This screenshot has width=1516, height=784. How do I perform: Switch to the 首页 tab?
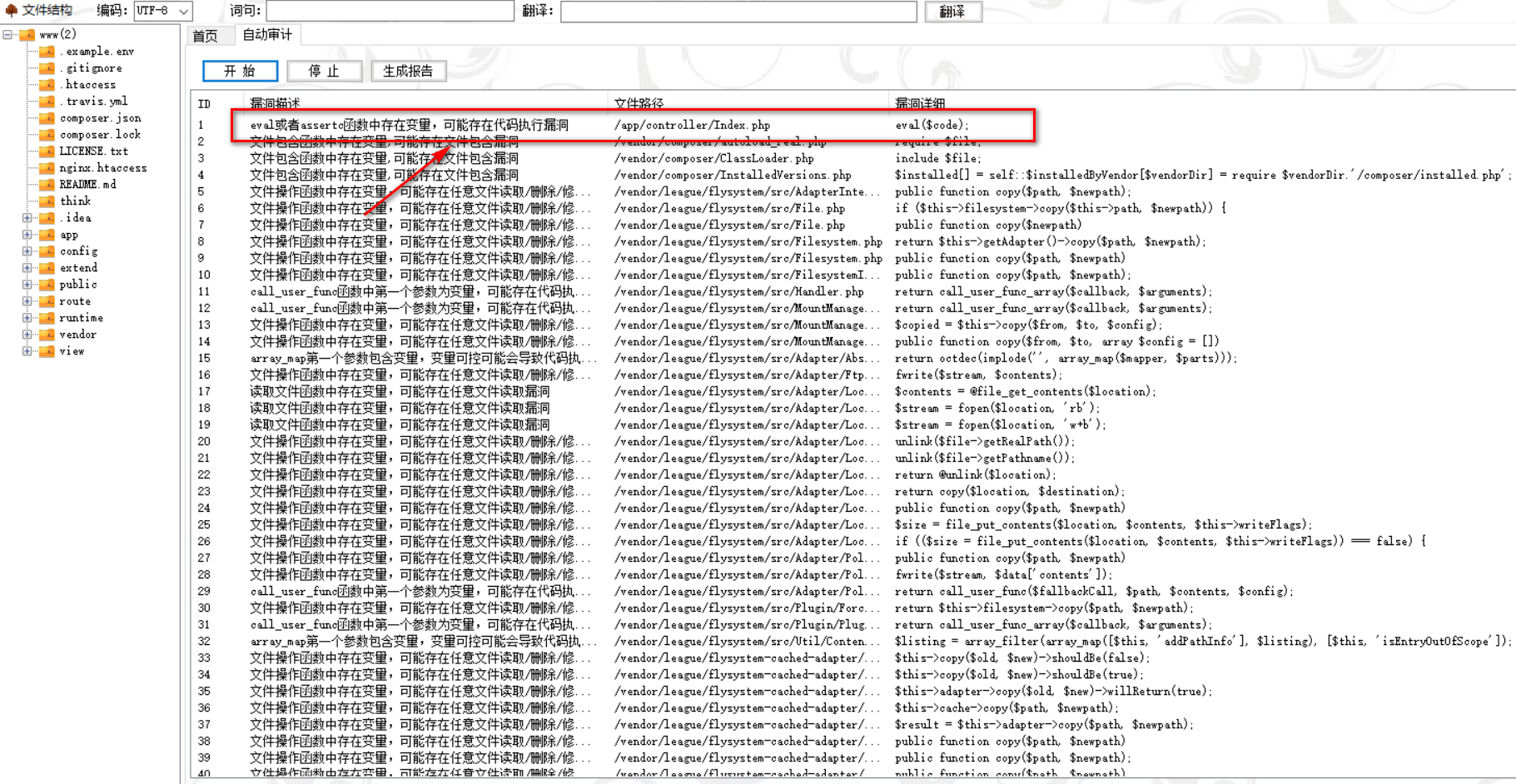pyautogui.click(x=205, y=36)
